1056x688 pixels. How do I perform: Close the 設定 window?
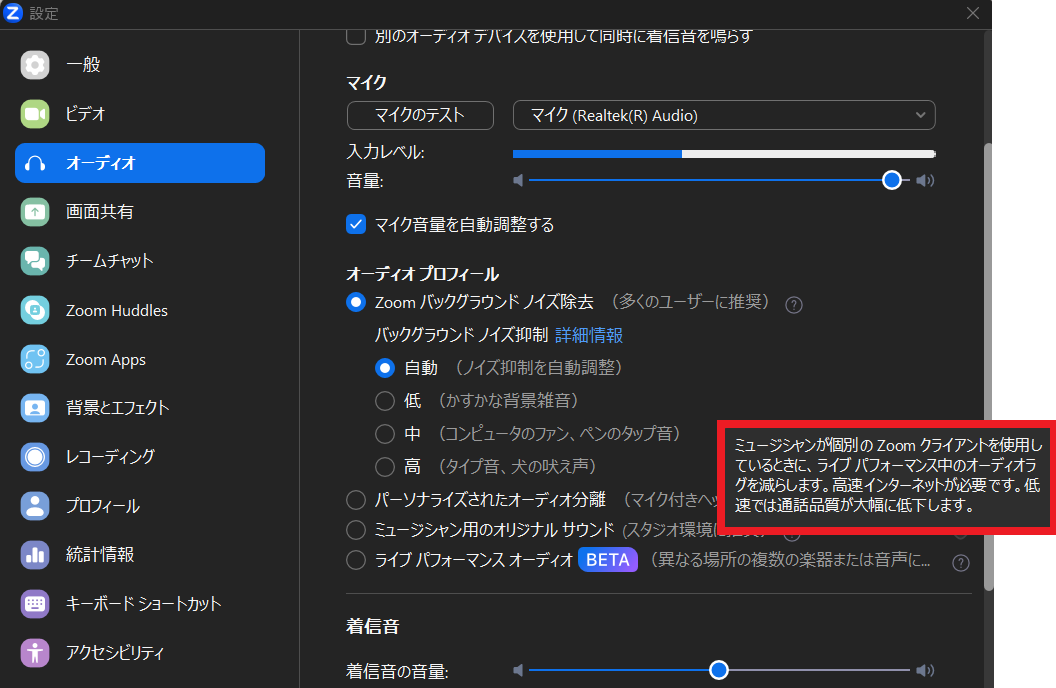pos(972,13)
